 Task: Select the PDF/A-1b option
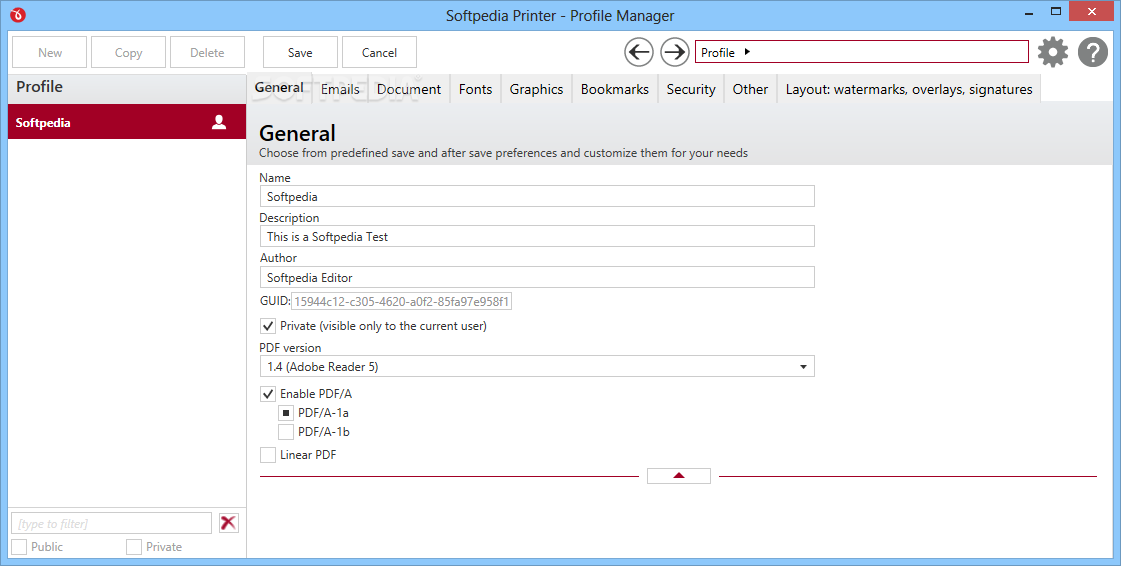pos(286,432)
